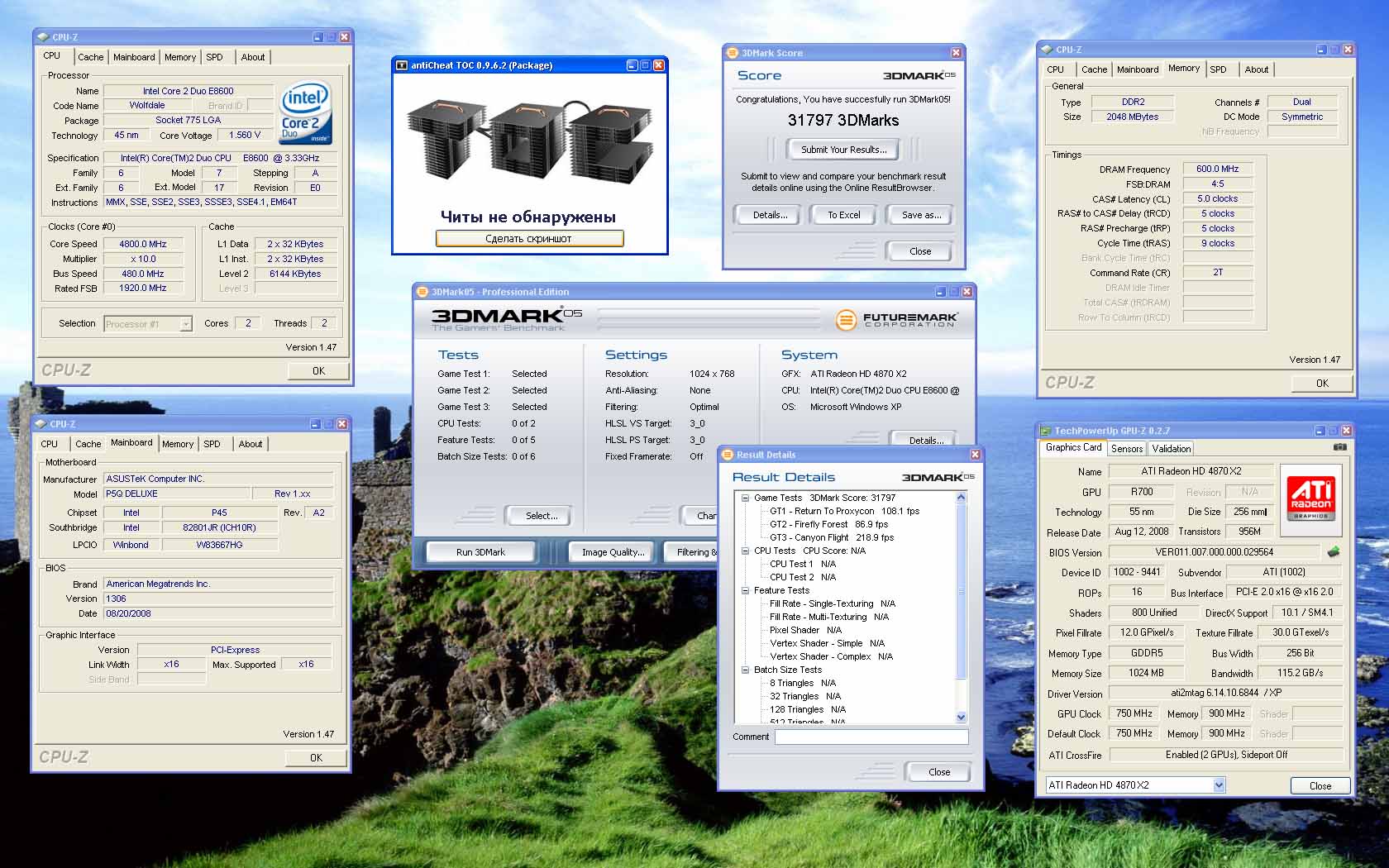
Task: Click the P5Q DELUXE model field
Action: click(176, 494)
